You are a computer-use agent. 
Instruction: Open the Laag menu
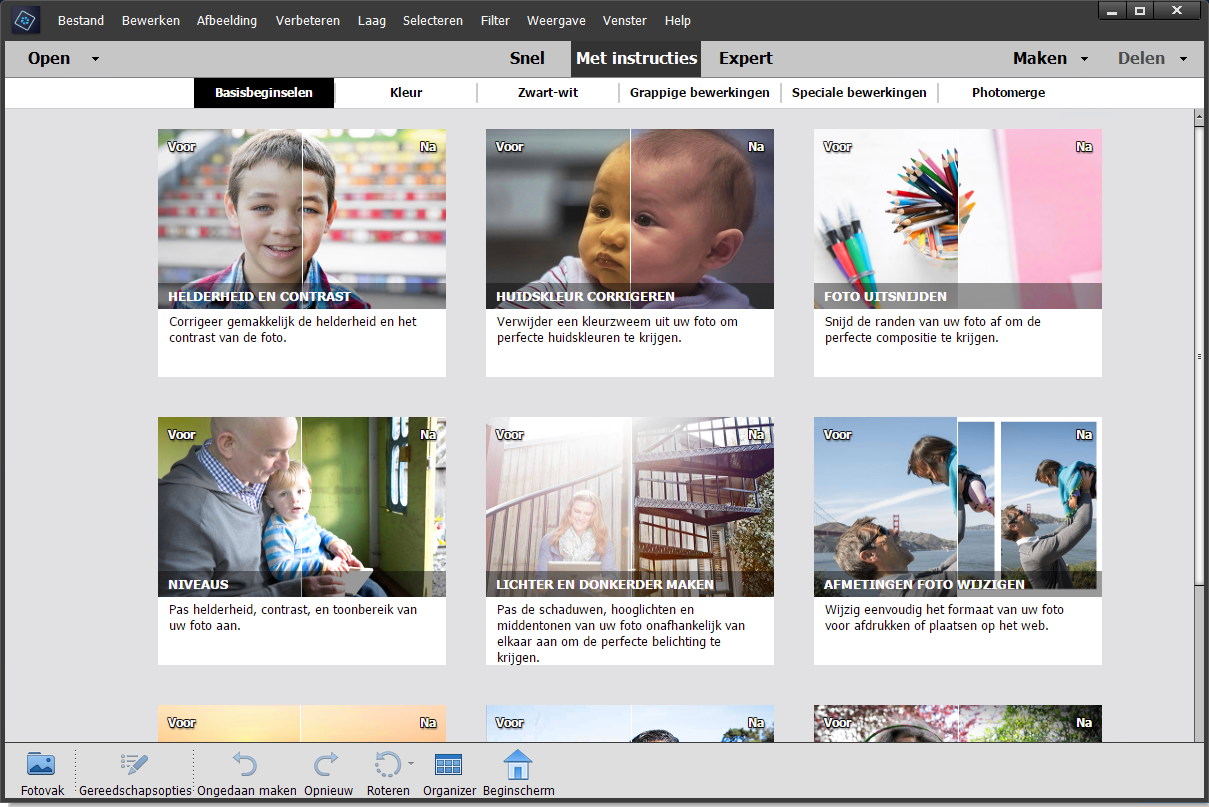coord(372,20)
